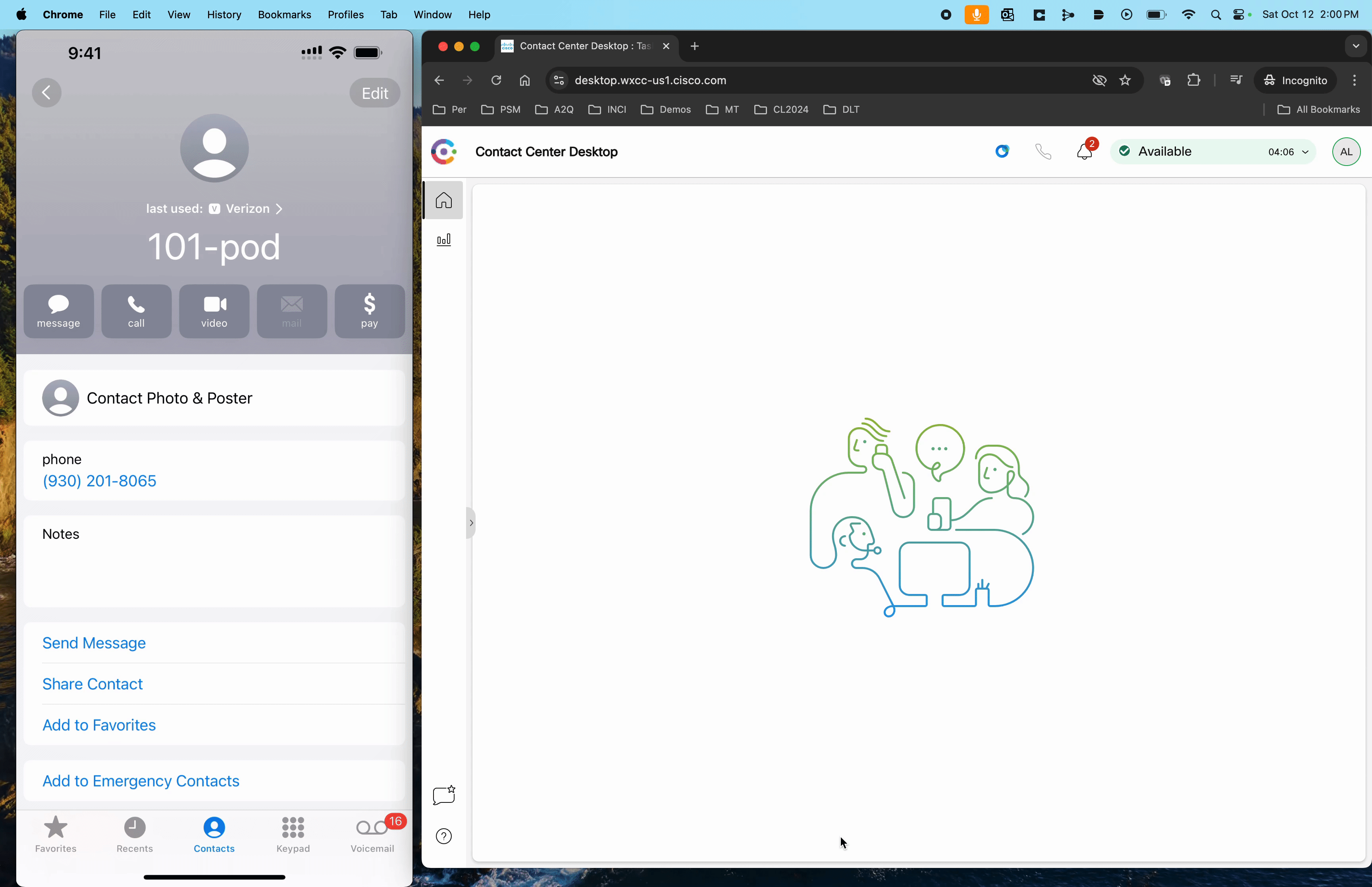Tap the Add to Favorites link

tap(99, 725)
